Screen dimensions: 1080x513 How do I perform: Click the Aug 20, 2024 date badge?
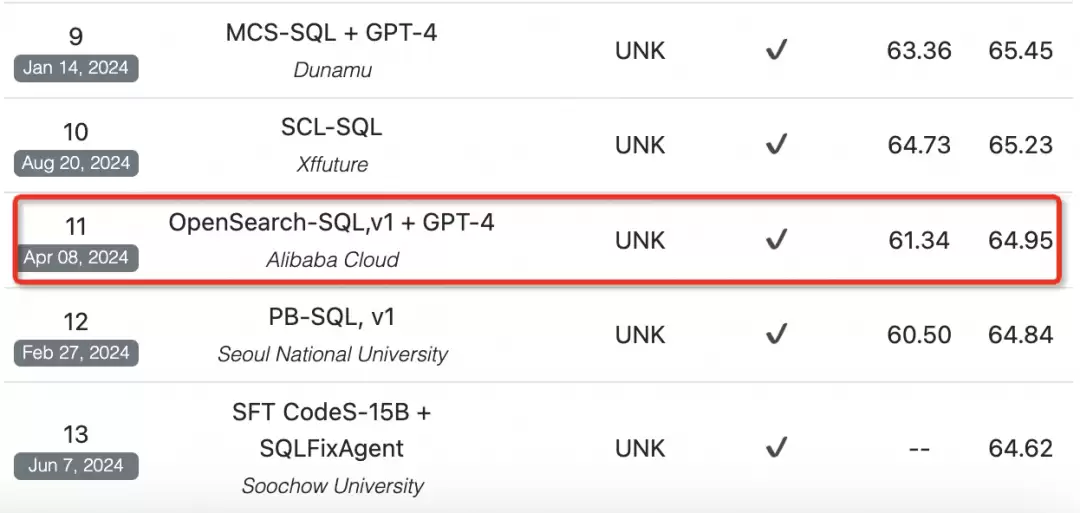pos(76,163)
